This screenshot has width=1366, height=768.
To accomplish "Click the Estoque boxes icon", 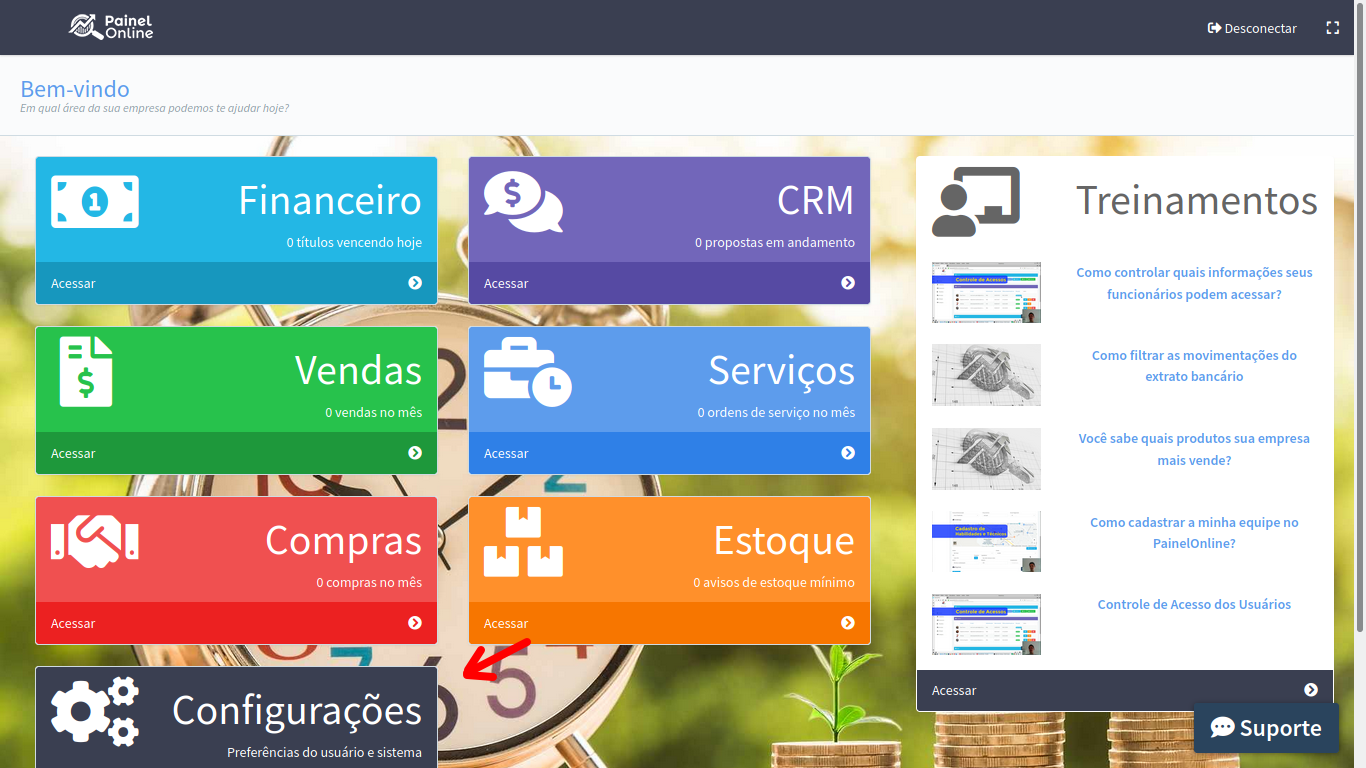I will click(523, 542).
